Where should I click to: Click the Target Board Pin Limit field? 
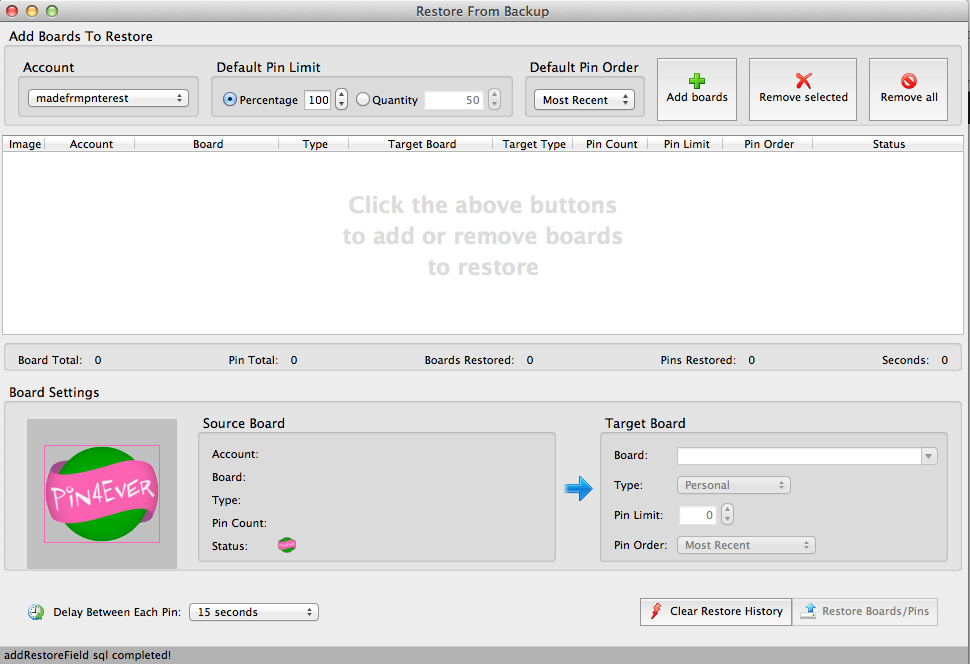[x=699, y=515]
